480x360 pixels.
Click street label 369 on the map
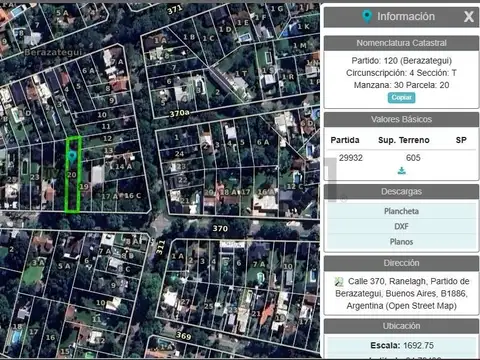coord(183,335)
